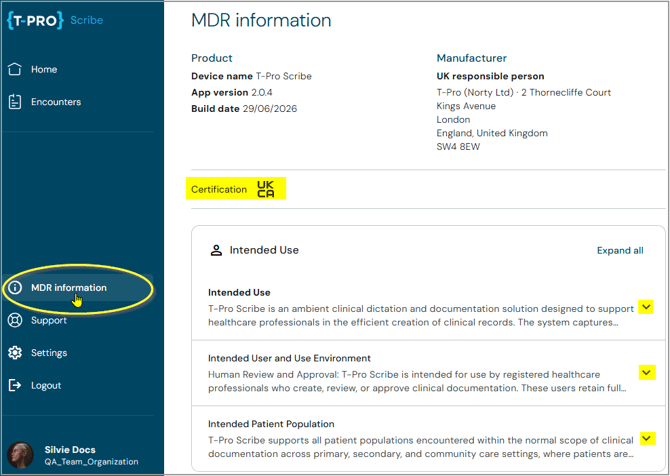This screenshot has height=476, width=670.
Task: Click the Intended Use person icon
Action: [216, 250]
